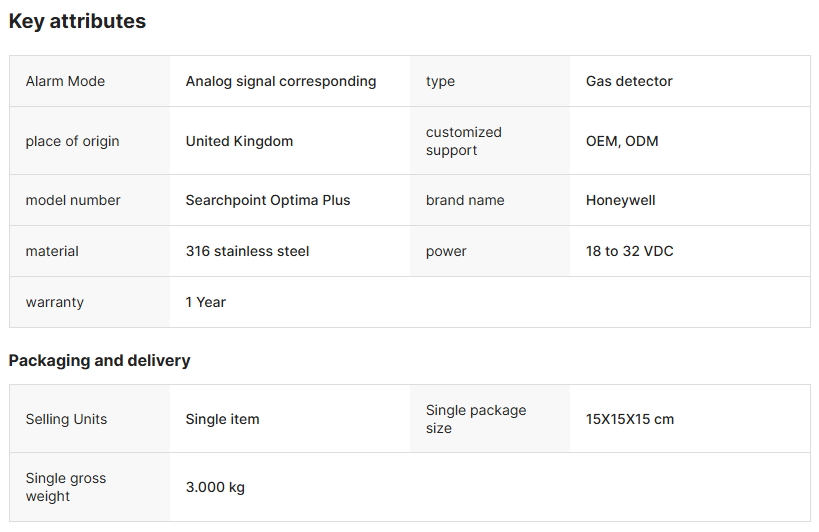This screenshot has width=819, height=532.
Task: Click the 1 Year warranty value
Action: click(206, 302)
